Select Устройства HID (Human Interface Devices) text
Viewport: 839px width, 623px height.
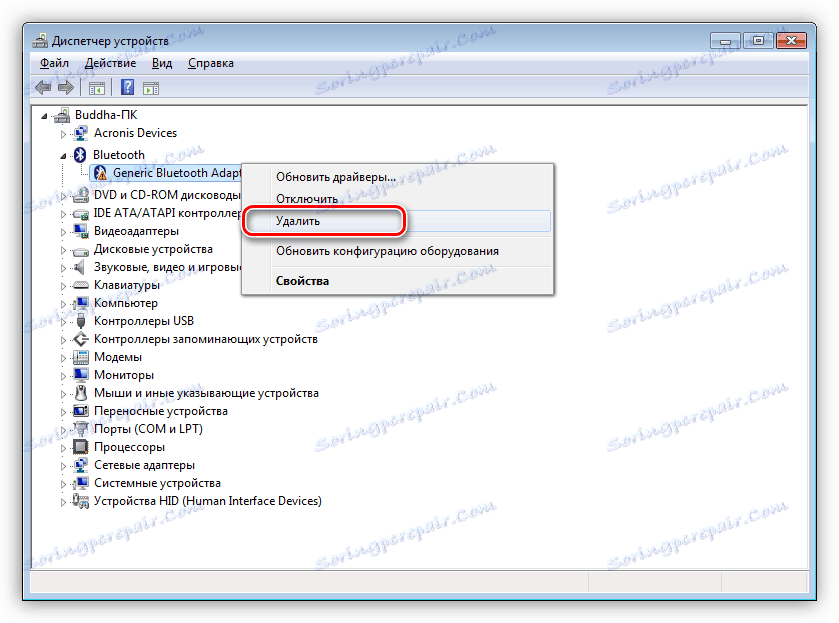(x=208, y=501)
